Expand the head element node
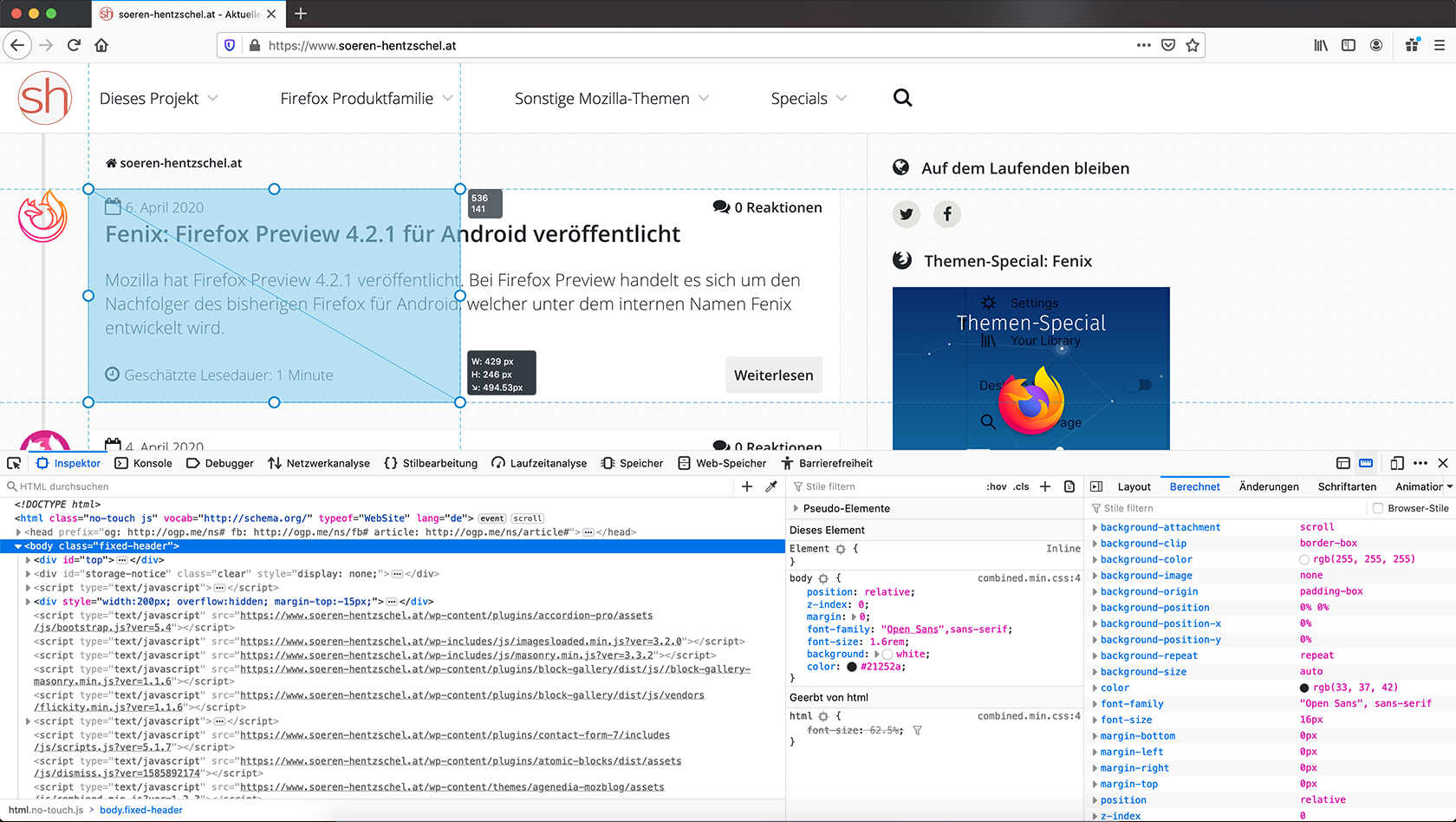The width and height of the screenshot is (1456, 822). 18,532
